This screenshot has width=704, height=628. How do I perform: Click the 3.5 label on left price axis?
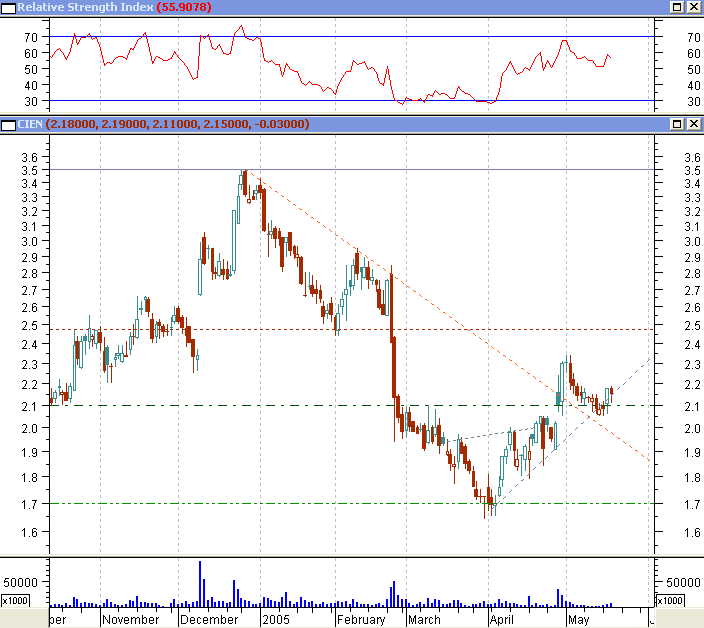30,171
